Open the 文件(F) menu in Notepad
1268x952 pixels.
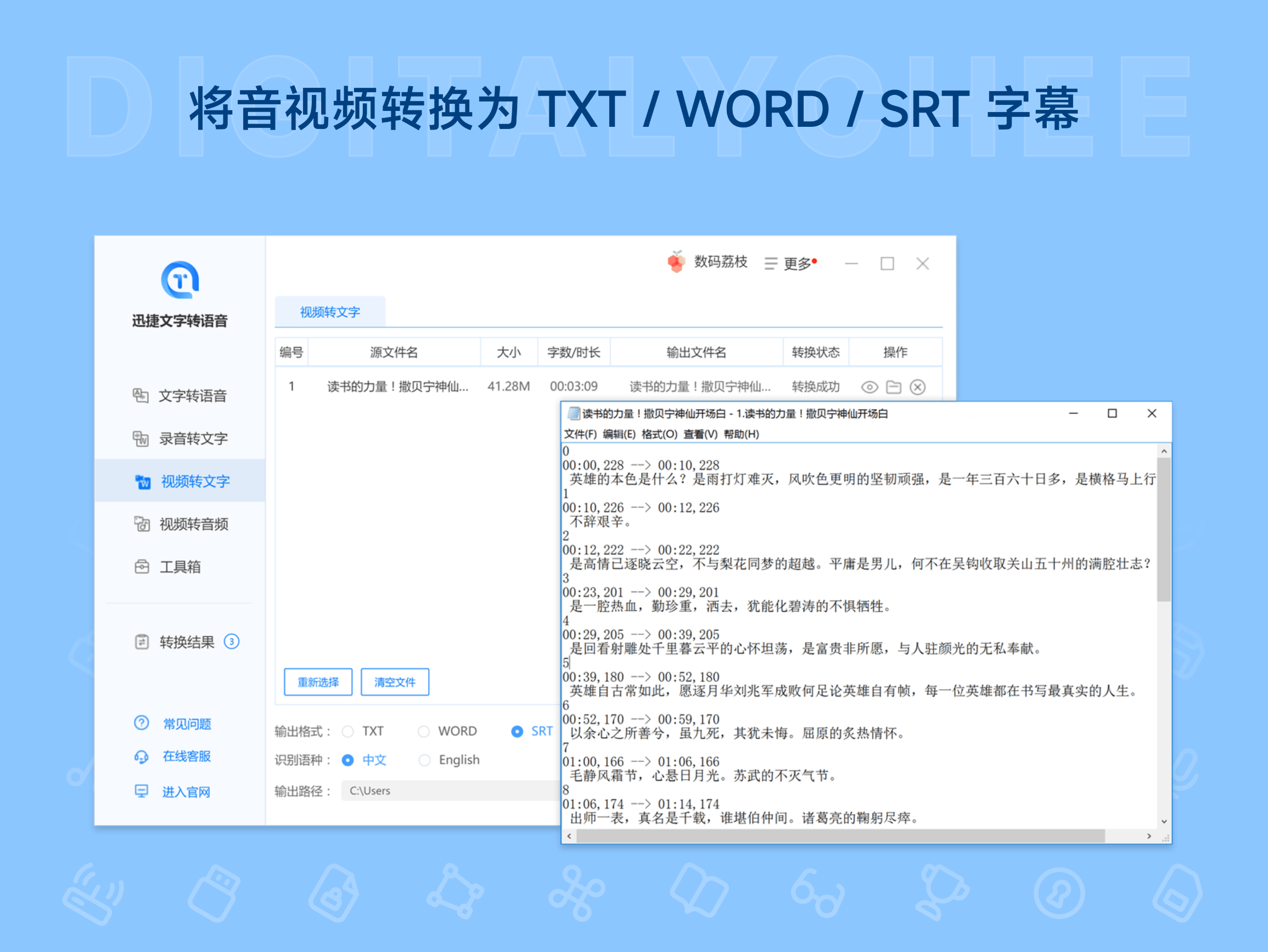pyautogui.click(x=581, y=434)
